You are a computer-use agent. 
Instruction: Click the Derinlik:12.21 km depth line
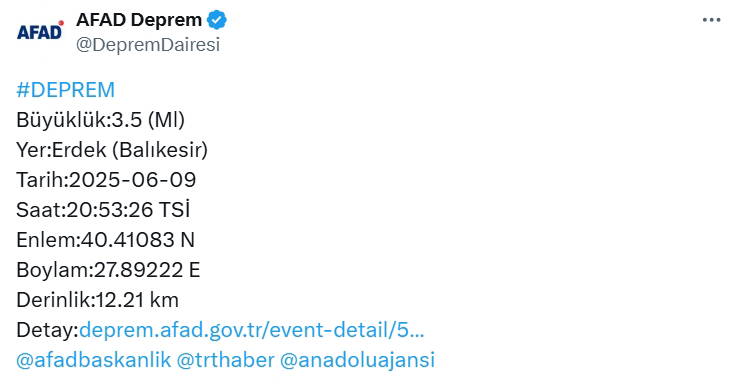point(97,300)
